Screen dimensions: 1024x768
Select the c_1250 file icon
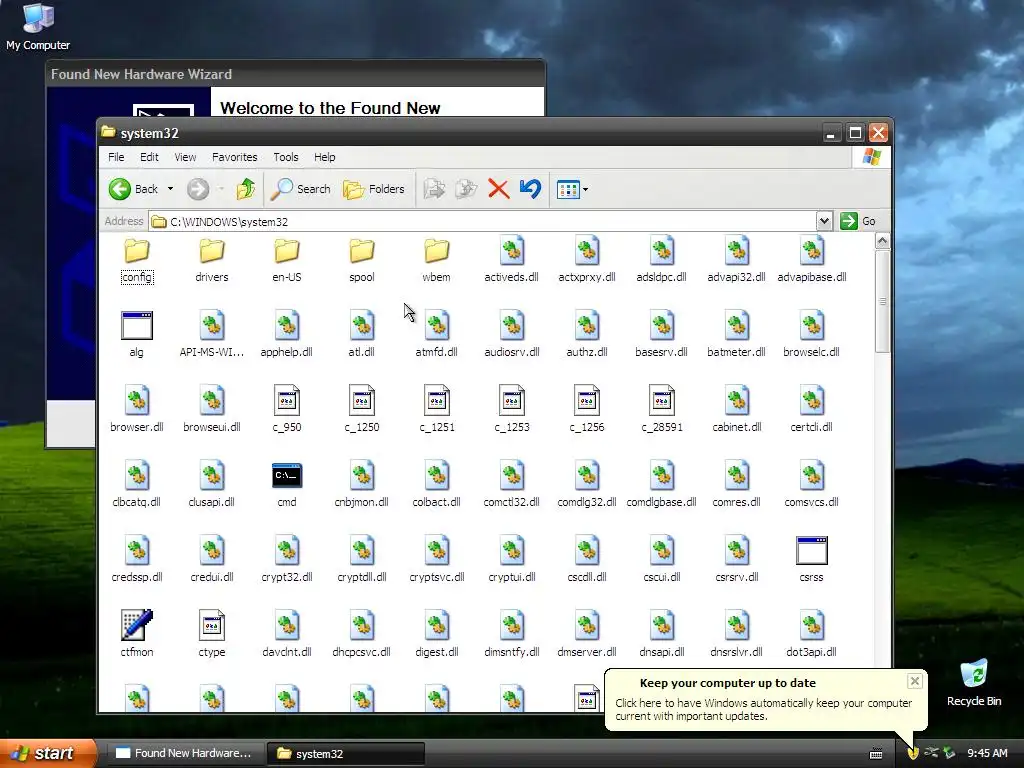click(362, 409)
